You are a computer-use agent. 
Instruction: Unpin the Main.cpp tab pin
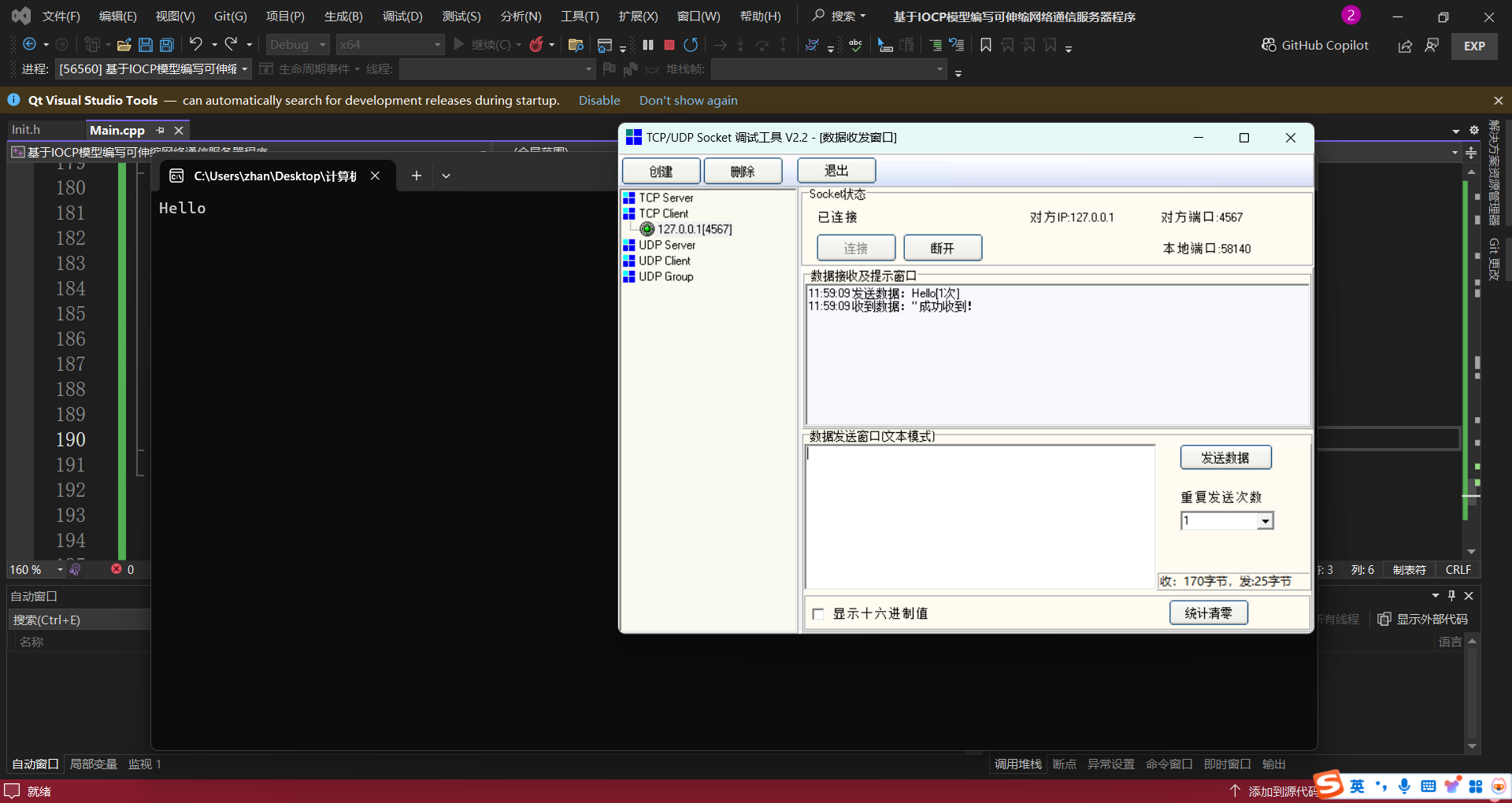pos(161,130)
